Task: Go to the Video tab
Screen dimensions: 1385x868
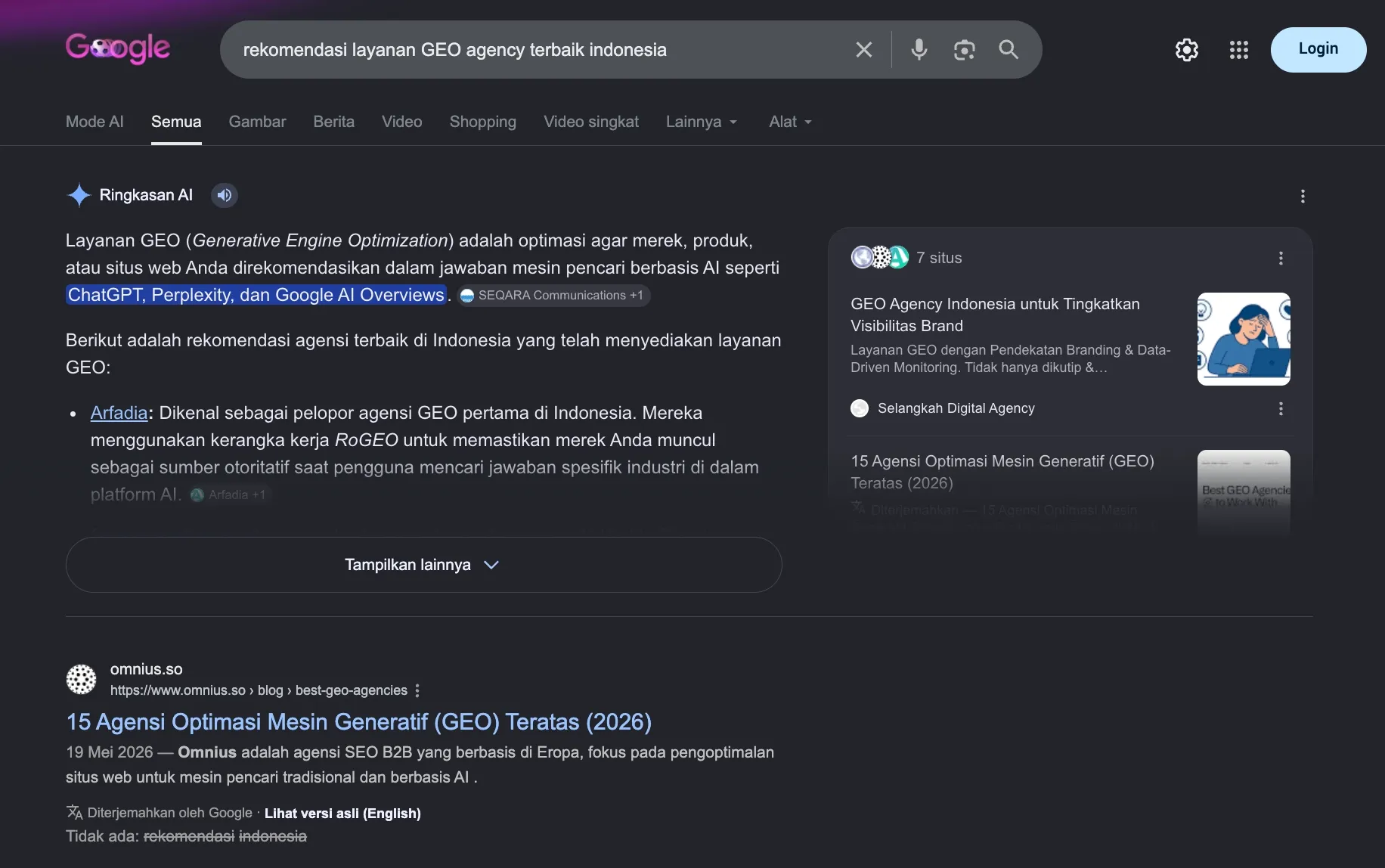Action: [401, 122]
